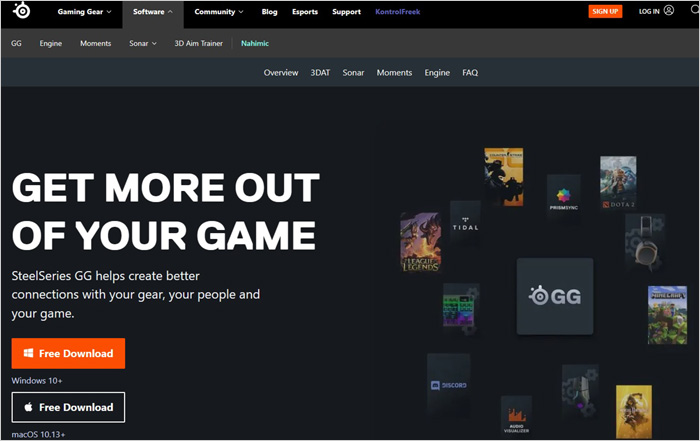Switch to the 3DAT tab
Image resolution: width=700 pixels, height=441 pixels.
[x=320, y=72]
